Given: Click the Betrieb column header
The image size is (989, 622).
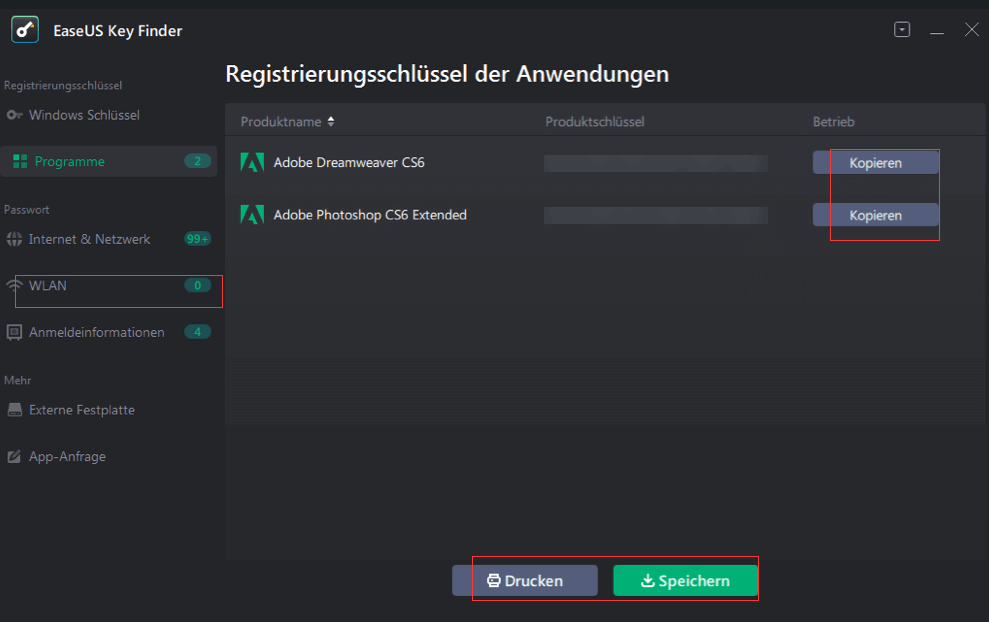Looking at the screenshot, I should [833, 122].
